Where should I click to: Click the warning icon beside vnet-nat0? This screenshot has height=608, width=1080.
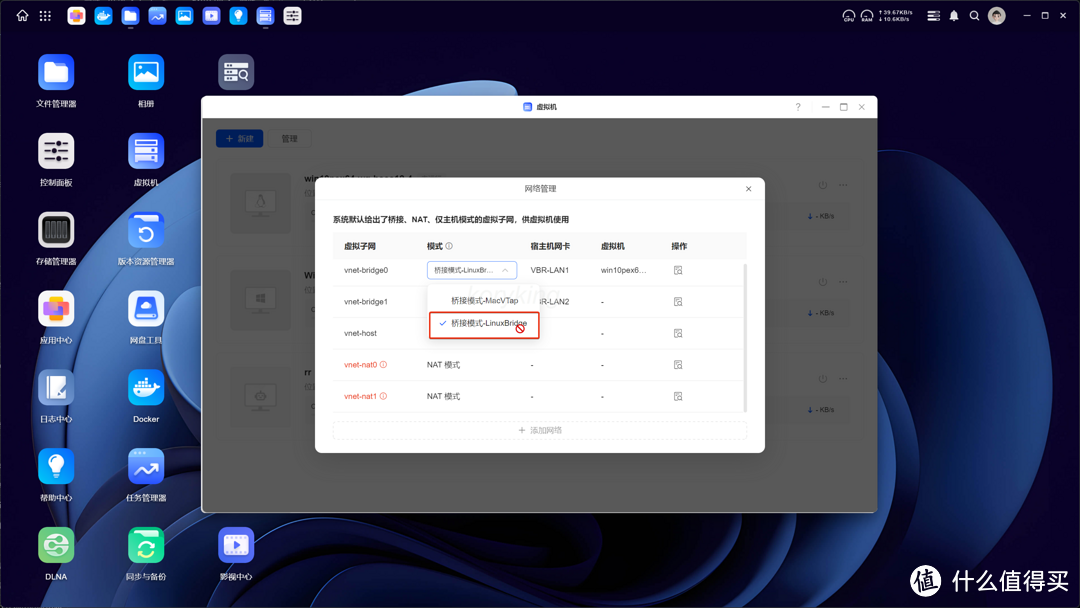386,364
